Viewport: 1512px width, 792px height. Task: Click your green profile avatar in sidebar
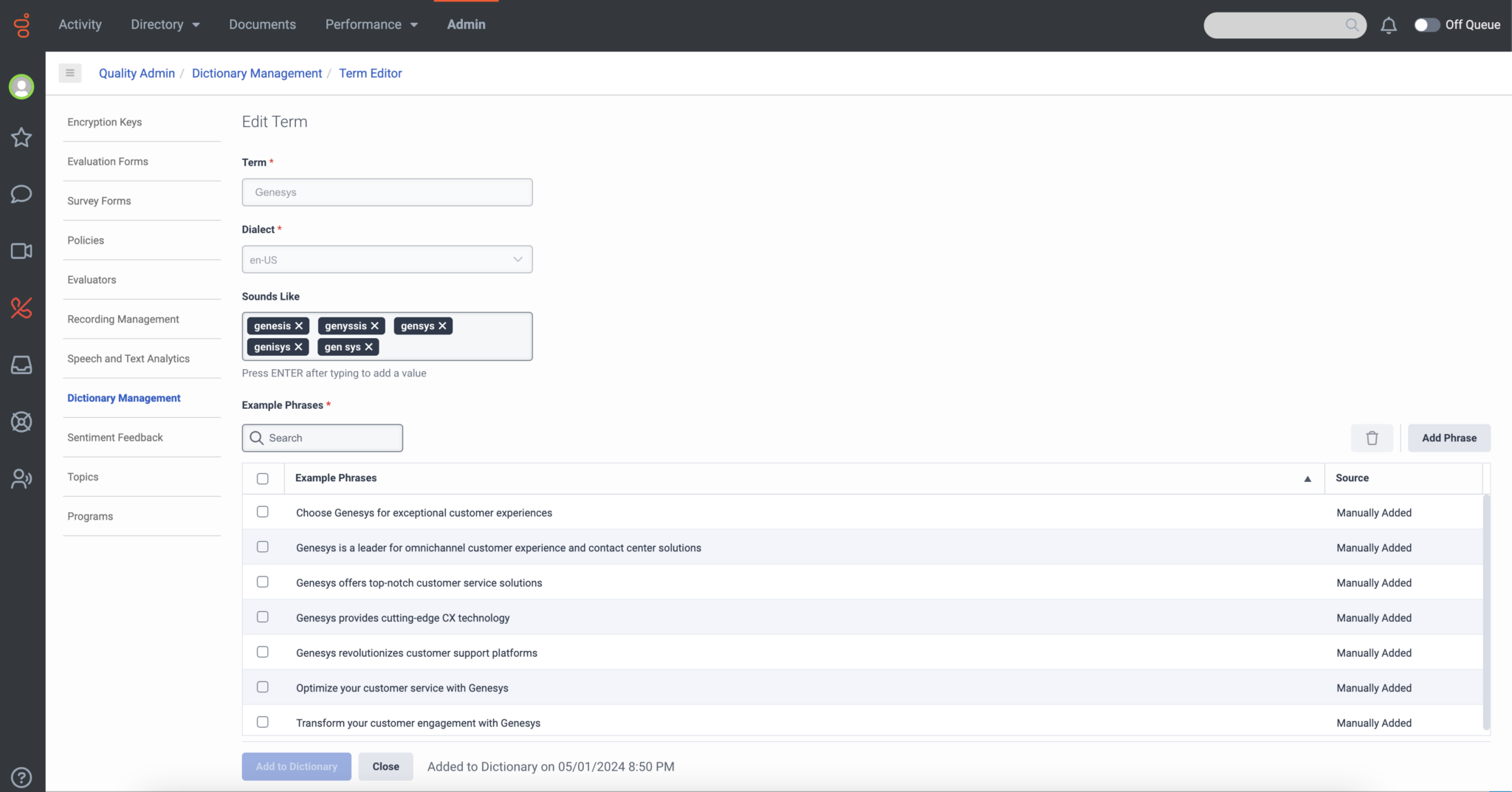21,86
